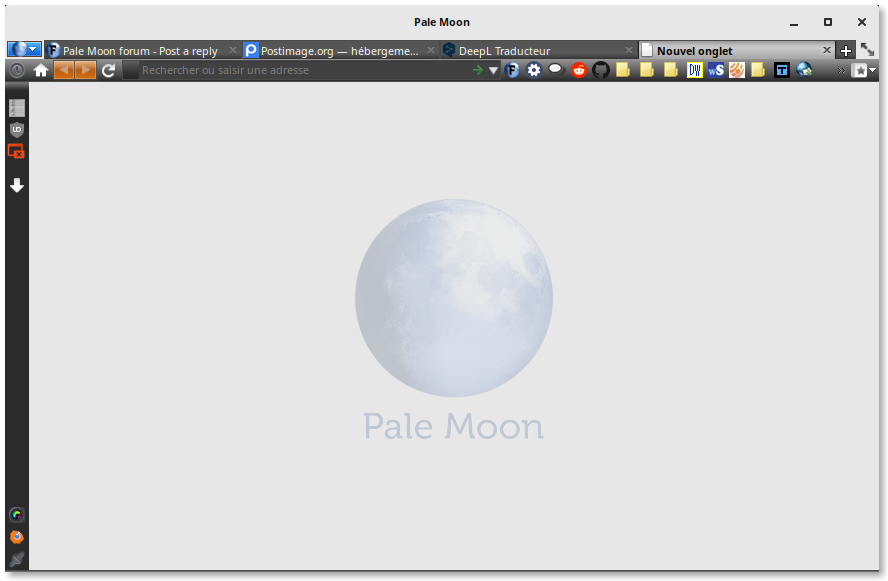Select the Nouvel onglet tab
The width and height of the screenshot is (888, 581).
737,50
